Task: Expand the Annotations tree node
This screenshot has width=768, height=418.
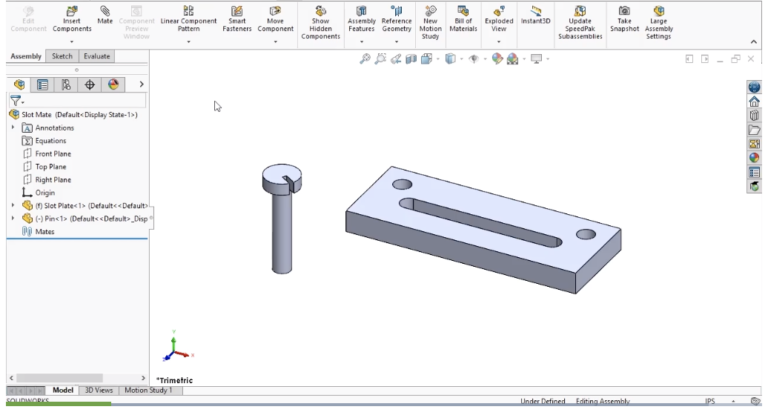Action: click(x=13, y=128)
